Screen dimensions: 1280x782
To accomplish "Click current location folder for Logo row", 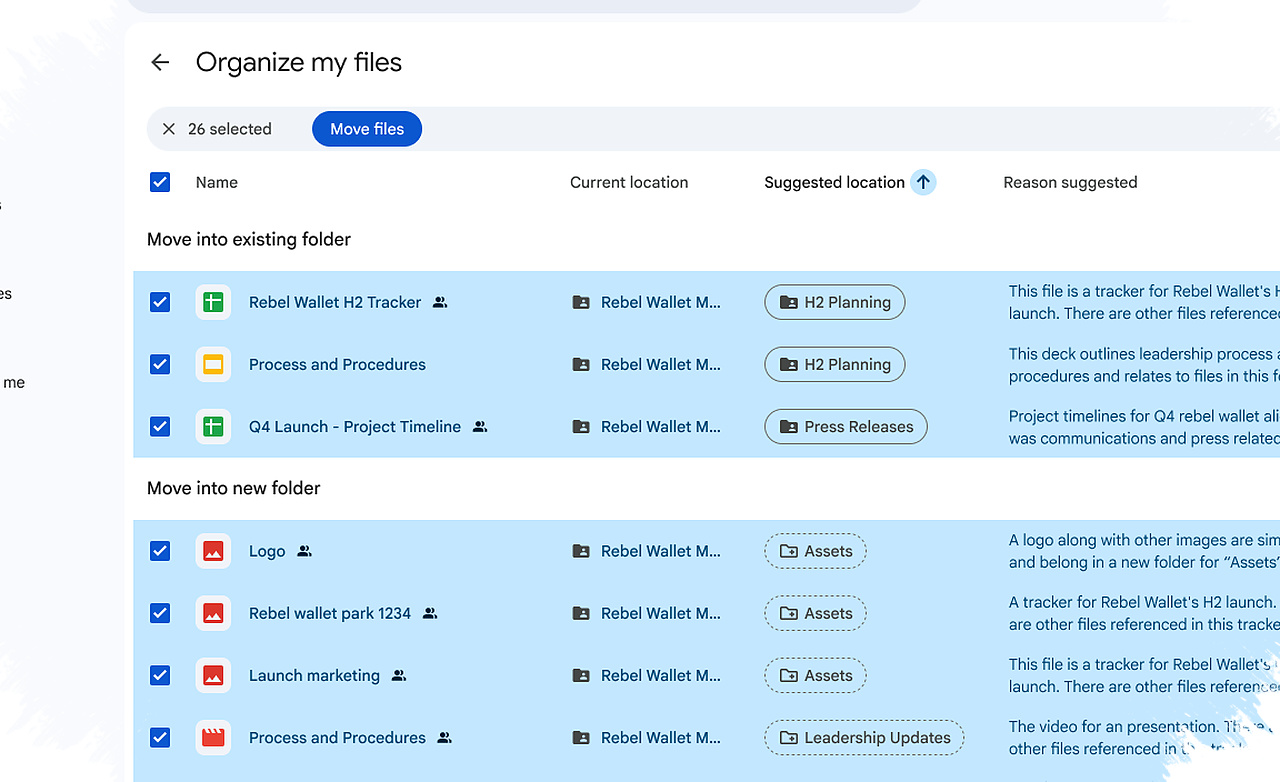I will click(x=646, y=551).
